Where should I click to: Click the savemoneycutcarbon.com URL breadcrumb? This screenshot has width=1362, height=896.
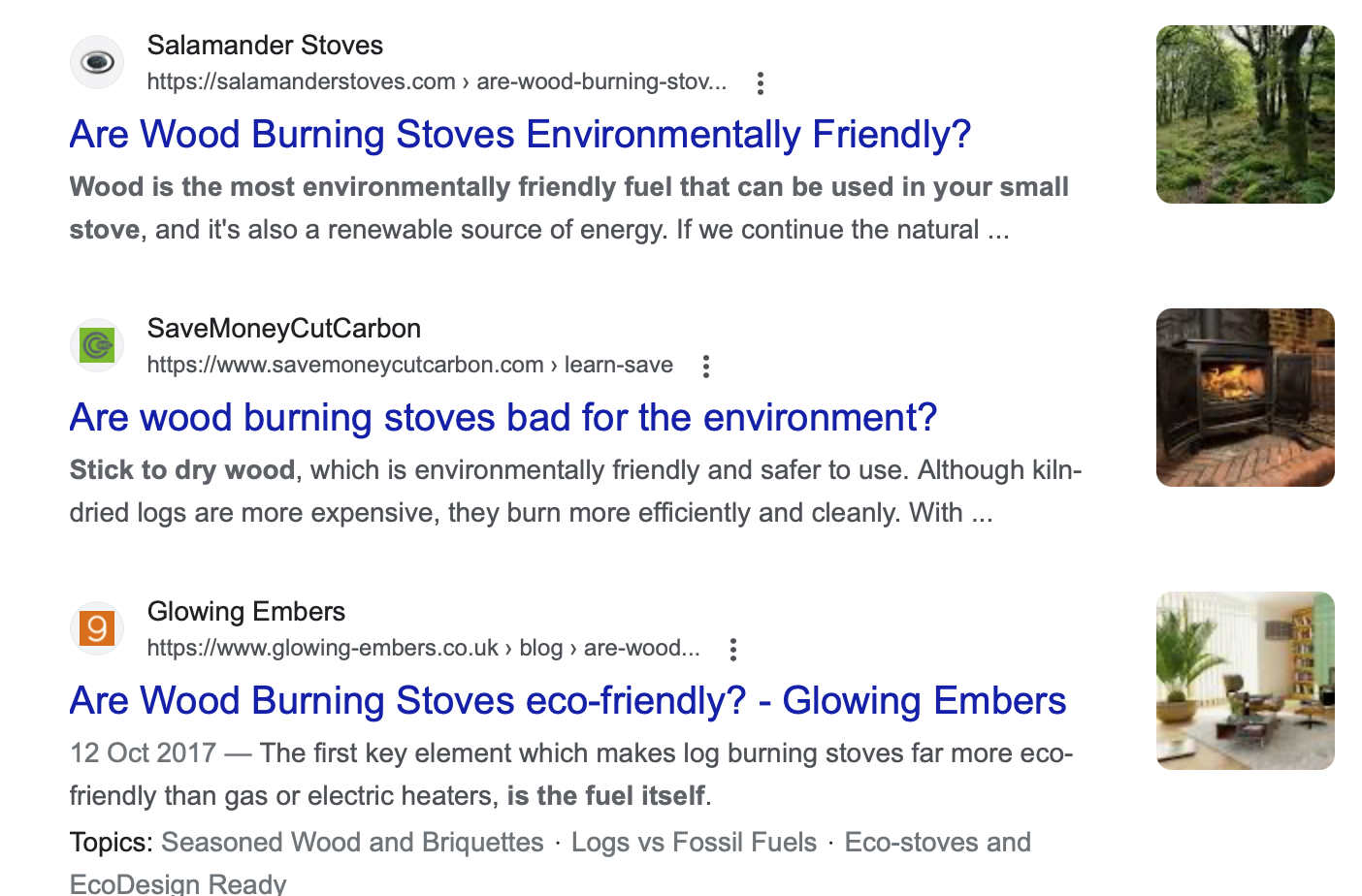409,366
